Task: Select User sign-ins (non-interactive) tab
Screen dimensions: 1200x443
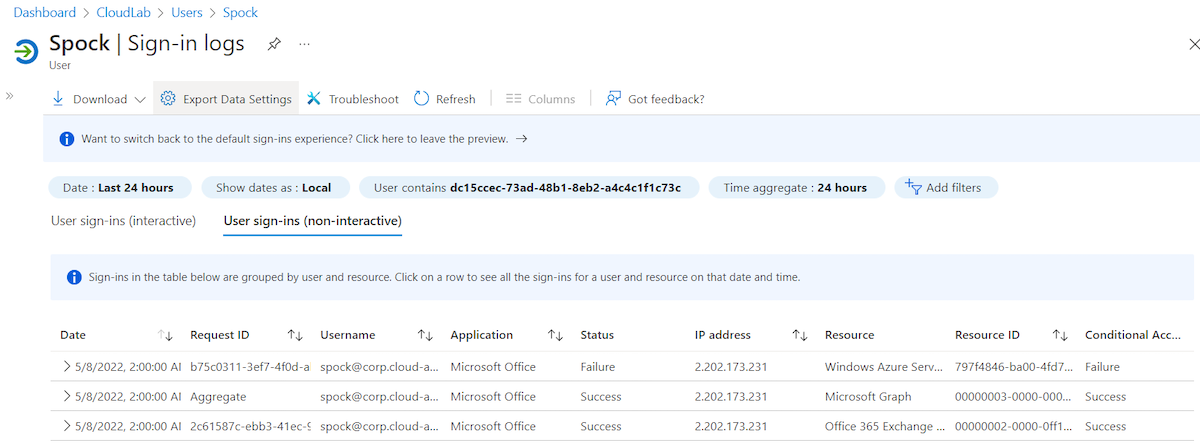Action: click(x=312, y=220)
